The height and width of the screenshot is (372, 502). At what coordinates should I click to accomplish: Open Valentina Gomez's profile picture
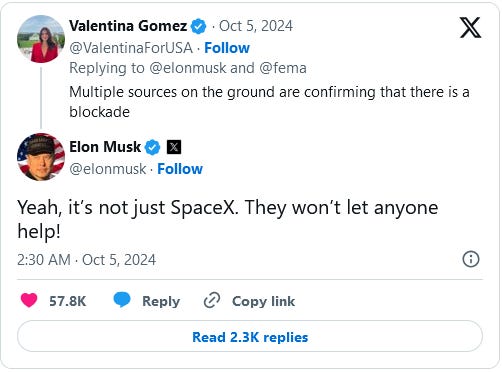[x=41, y=39]
